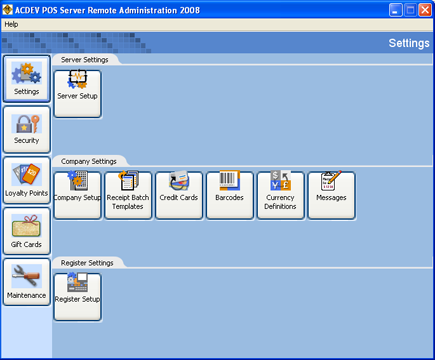Select the Settings sidebar category
435x360 pixels.
click(x=27, y=79)
